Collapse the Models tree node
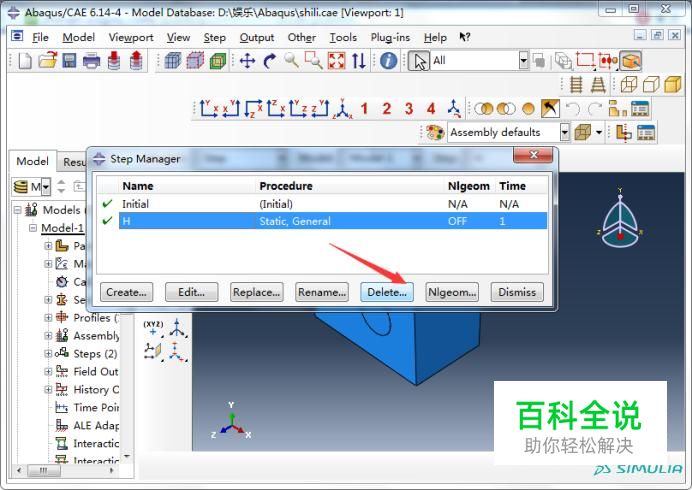Viewport: 692px width, 490px height. (x=17, y=210)
